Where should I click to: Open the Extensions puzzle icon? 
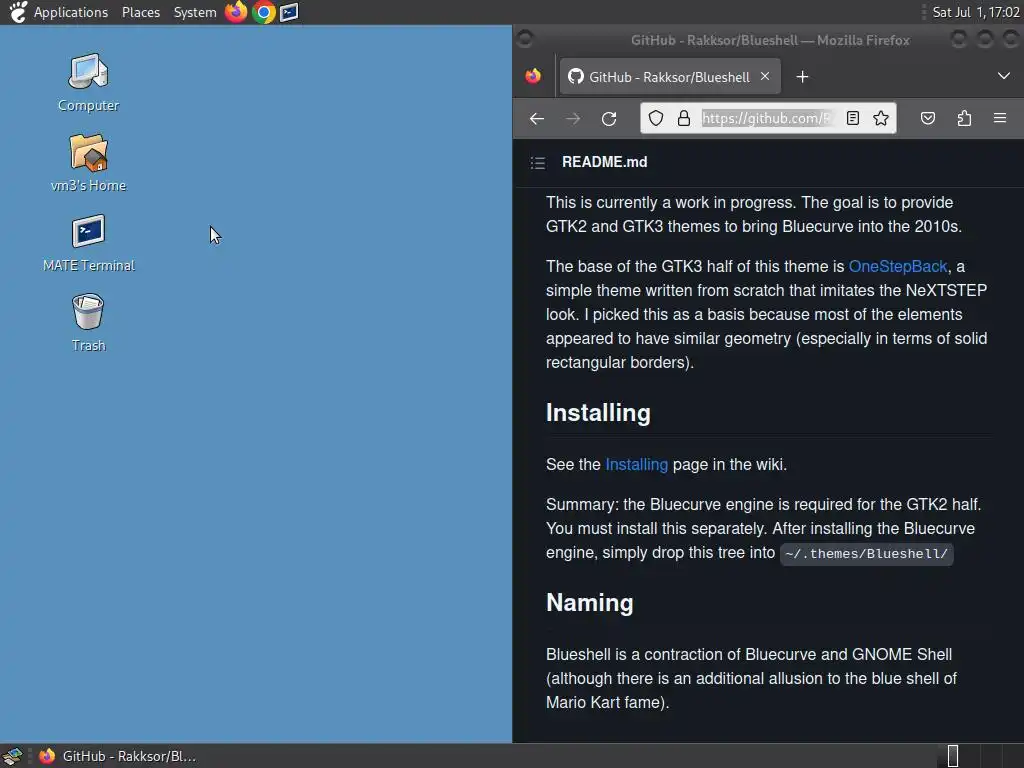pyautogui.click(x=964, y=118)
